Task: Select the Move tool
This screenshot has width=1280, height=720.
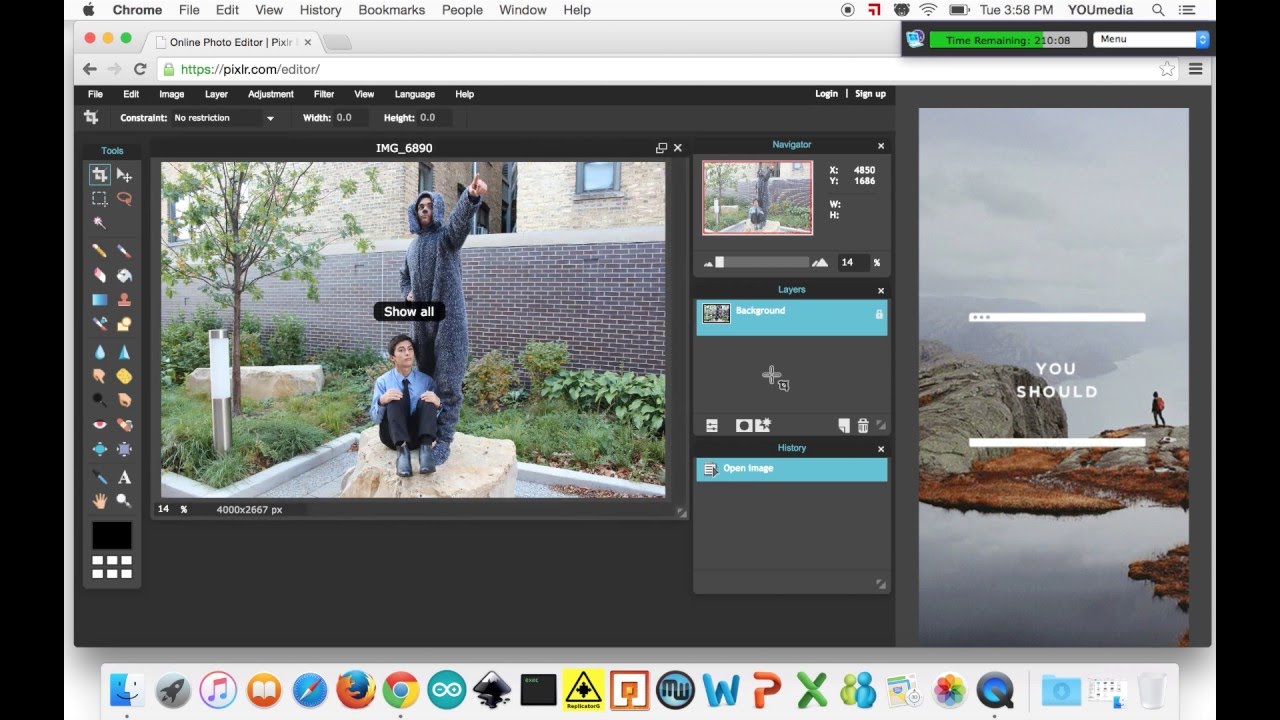Action: click(x=124, y=175)
